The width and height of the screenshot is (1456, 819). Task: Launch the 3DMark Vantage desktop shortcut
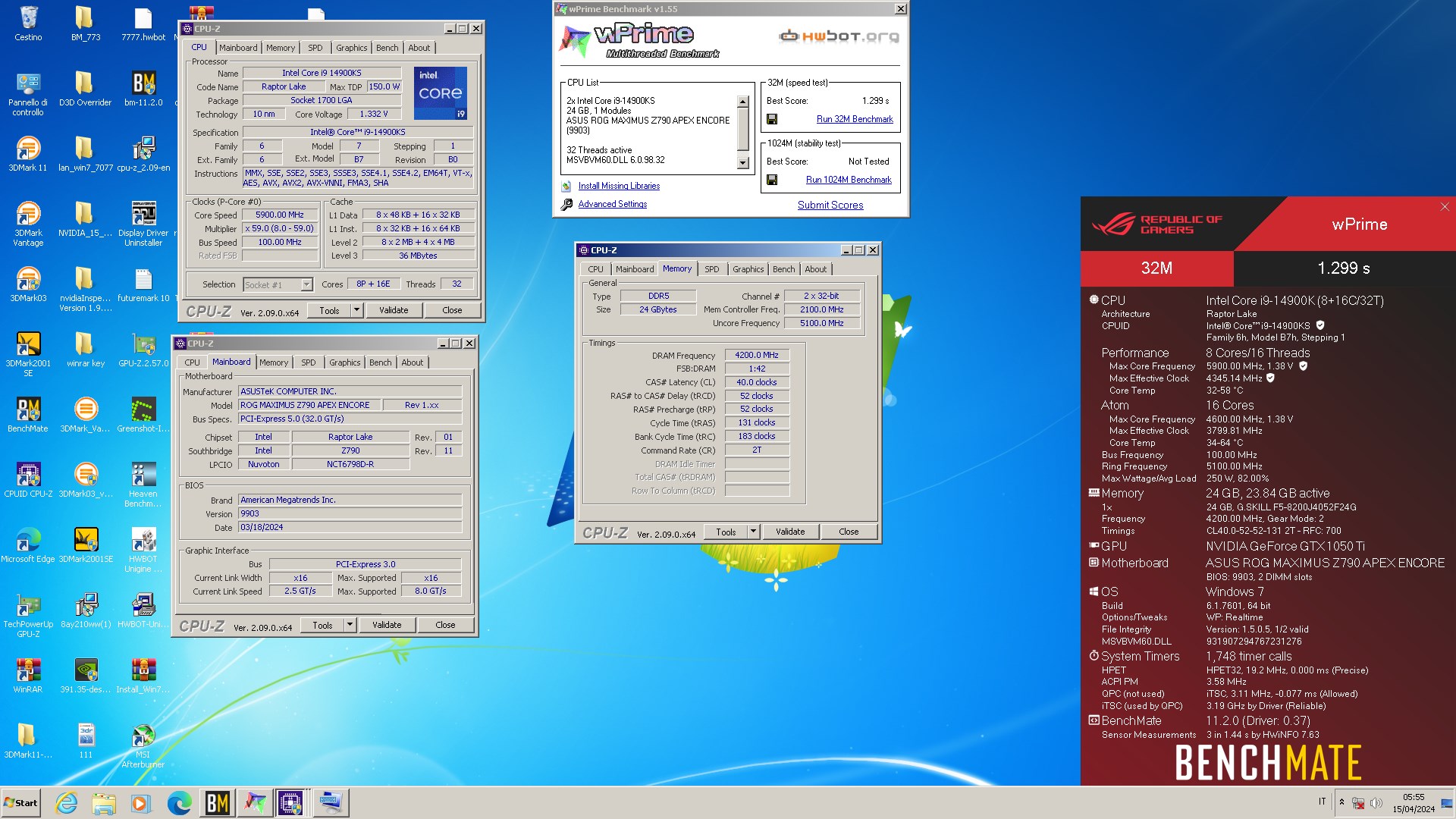coord(28,224)
